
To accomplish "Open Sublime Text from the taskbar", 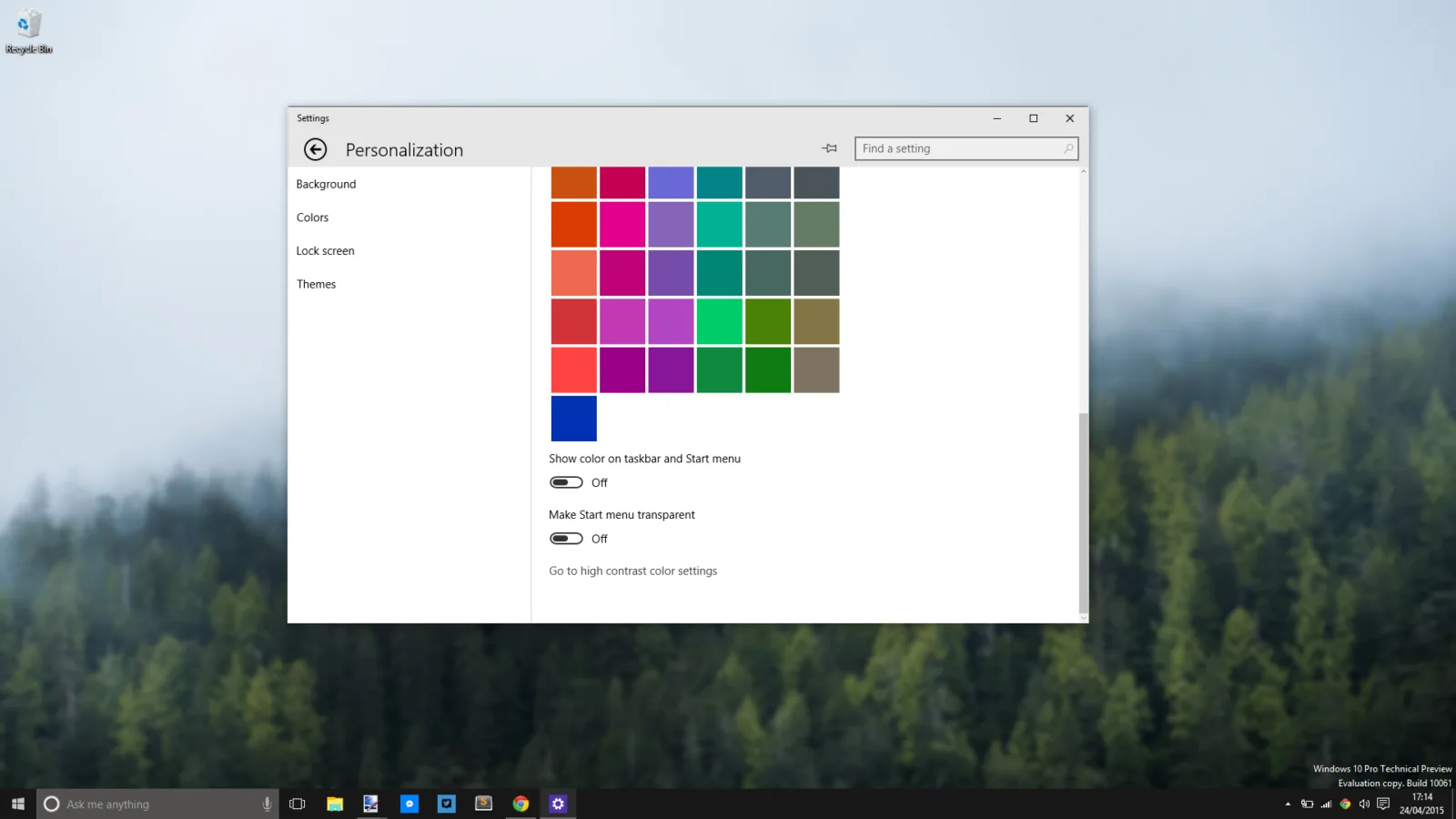I will click(483, 804).
